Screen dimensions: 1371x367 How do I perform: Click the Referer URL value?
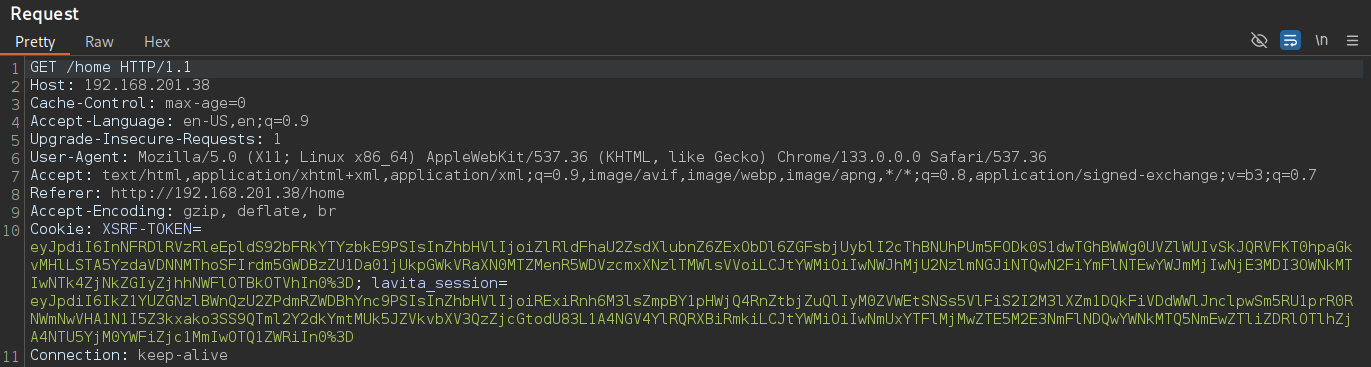coord(227,193)
